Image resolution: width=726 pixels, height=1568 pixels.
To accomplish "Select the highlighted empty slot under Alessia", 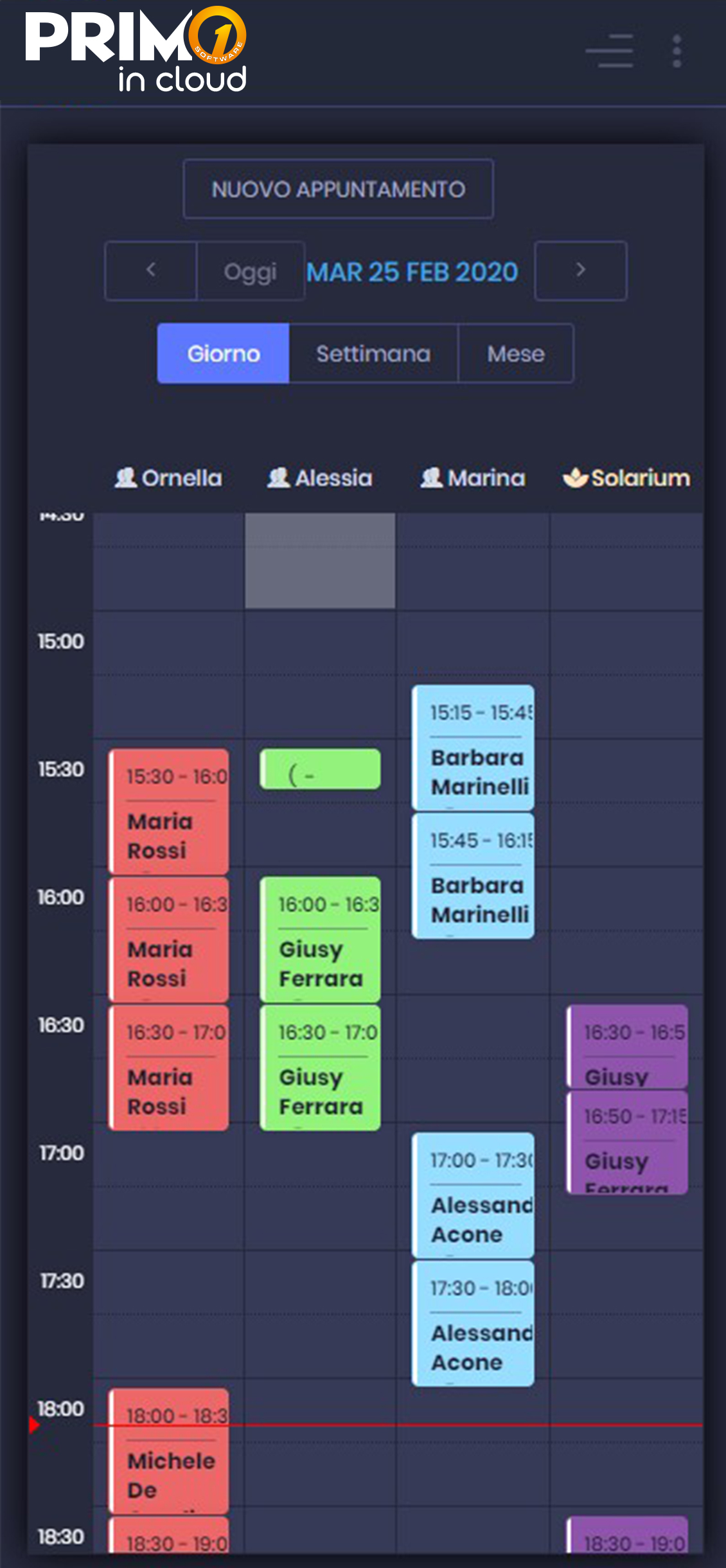I will pyautogui.click(x=320, y=560).
